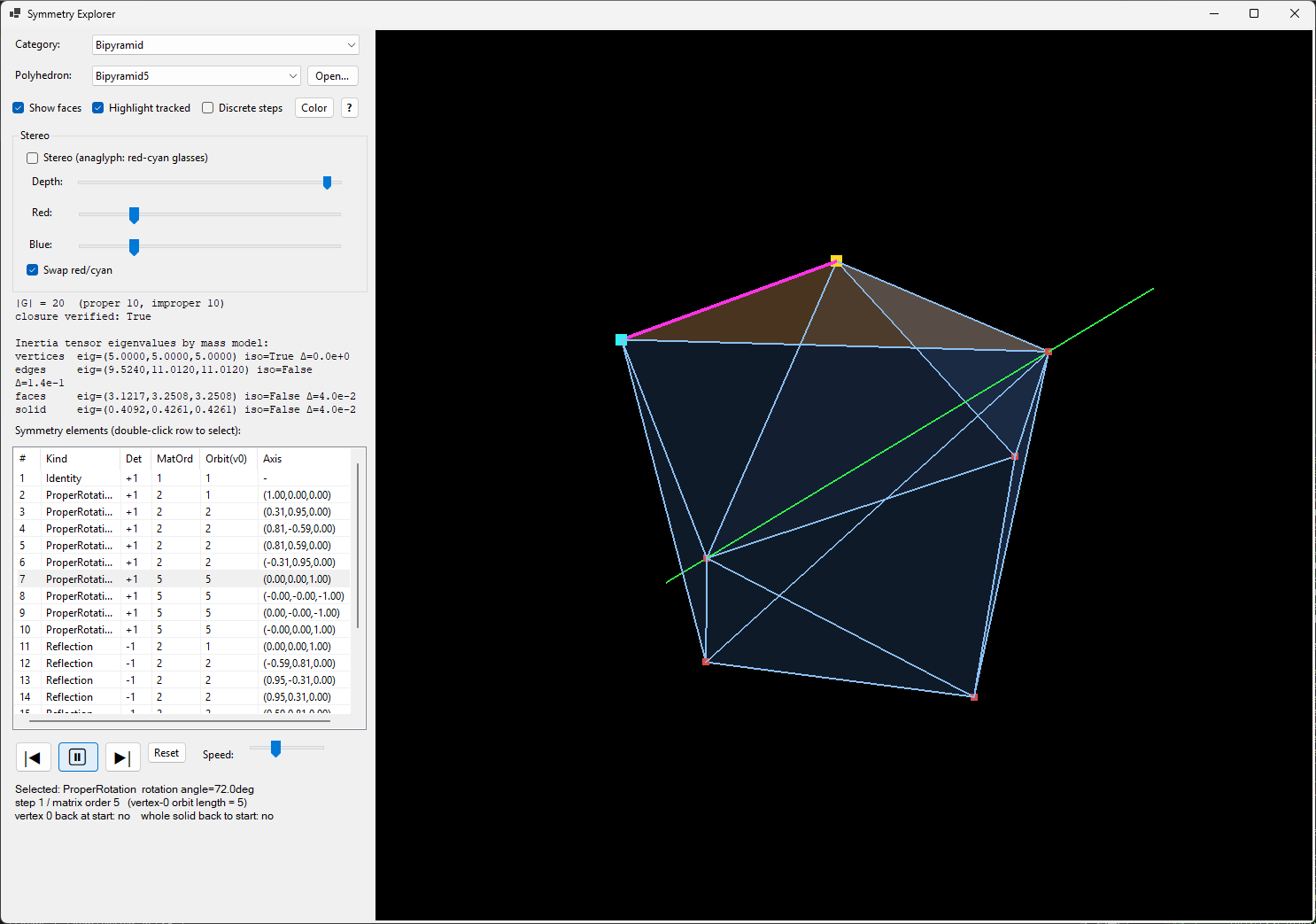Minimize the Symmetry Explorer window
This screenshot has width=1316, height=924.
pos(1214,13)
